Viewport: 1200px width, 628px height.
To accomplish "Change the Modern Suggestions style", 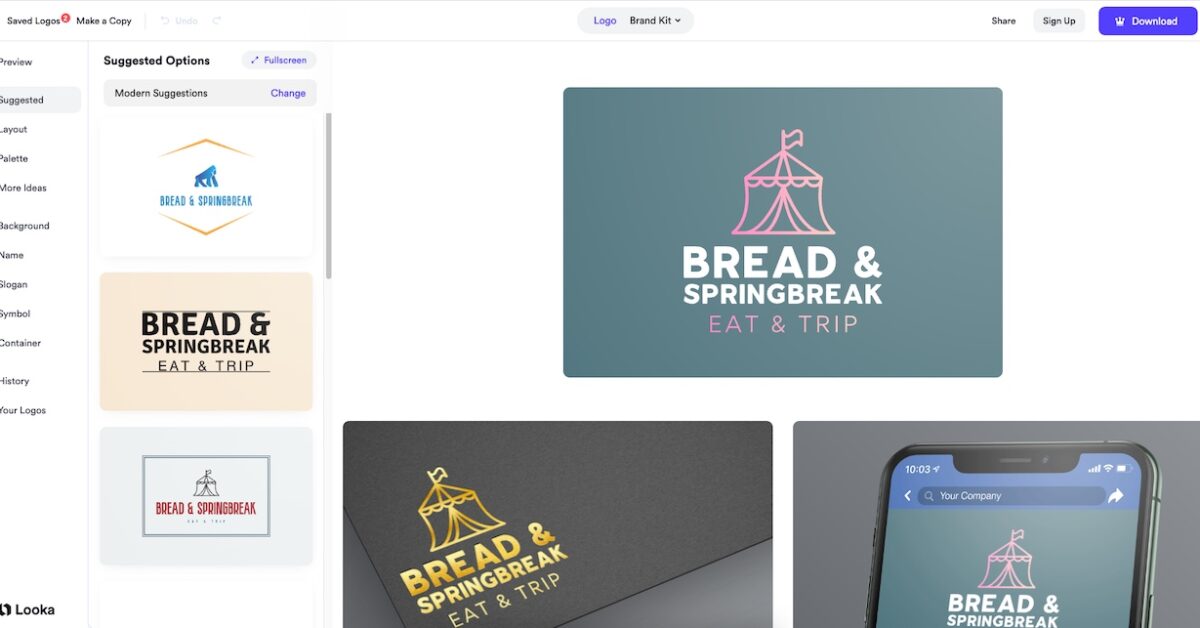I will [x=288, y=93].
